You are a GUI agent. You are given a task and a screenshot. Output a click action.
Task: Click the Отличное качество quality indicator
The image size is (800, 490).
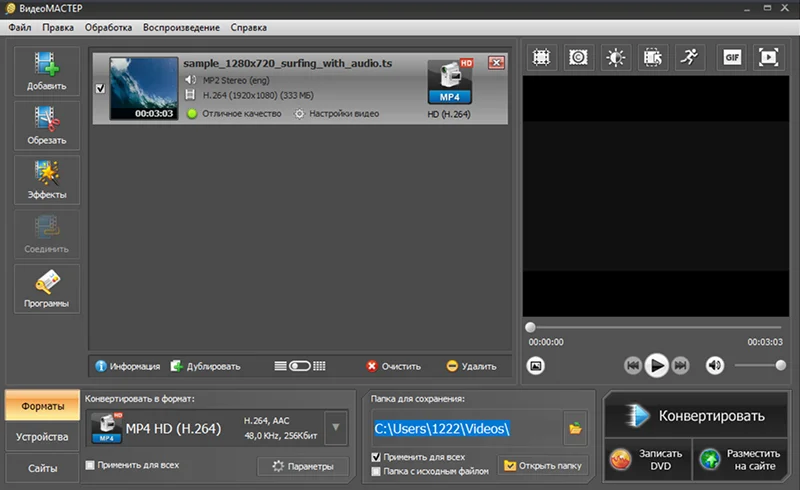(235, 113)
